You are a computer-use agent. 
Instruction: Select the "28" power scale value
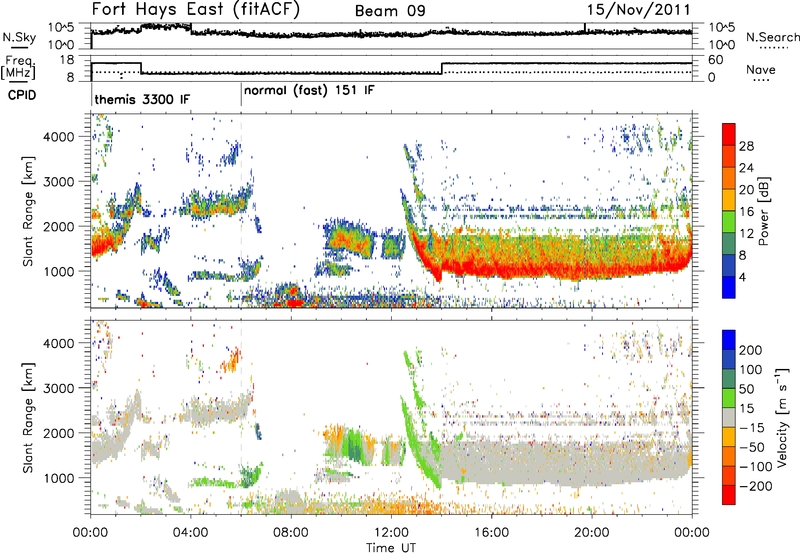coord(746,146)
